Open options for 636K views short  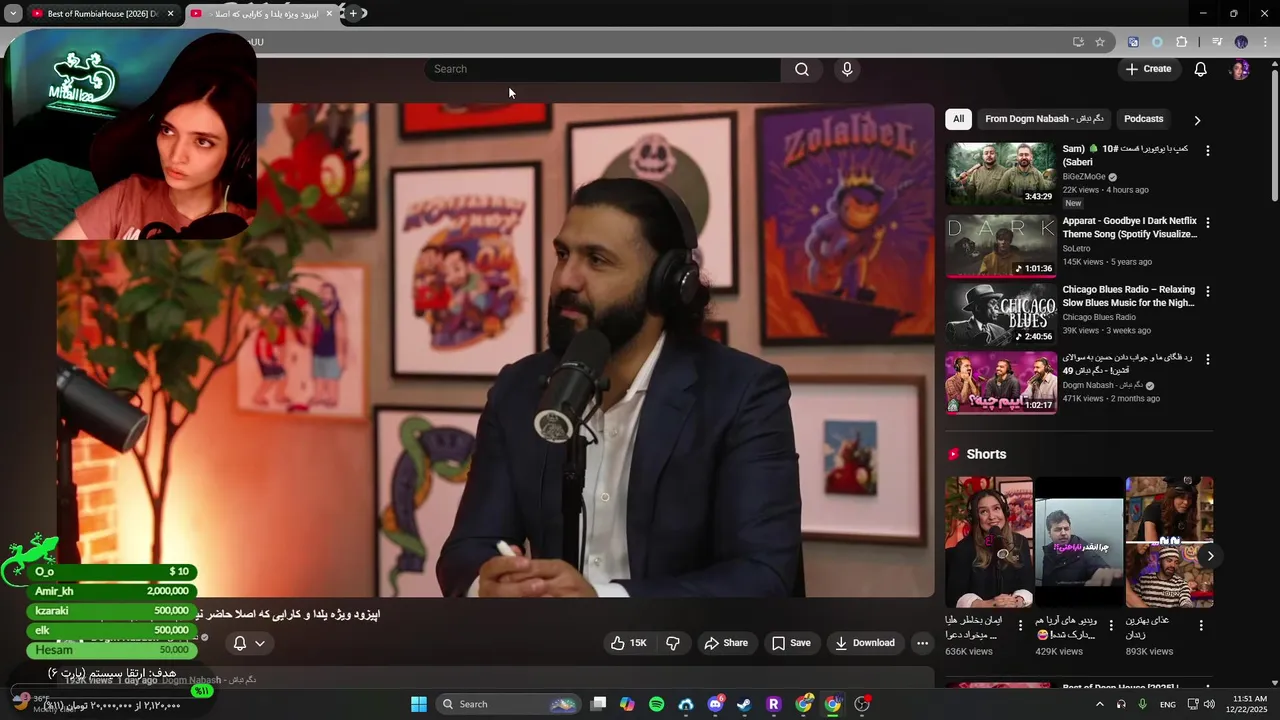(1020, 626)
